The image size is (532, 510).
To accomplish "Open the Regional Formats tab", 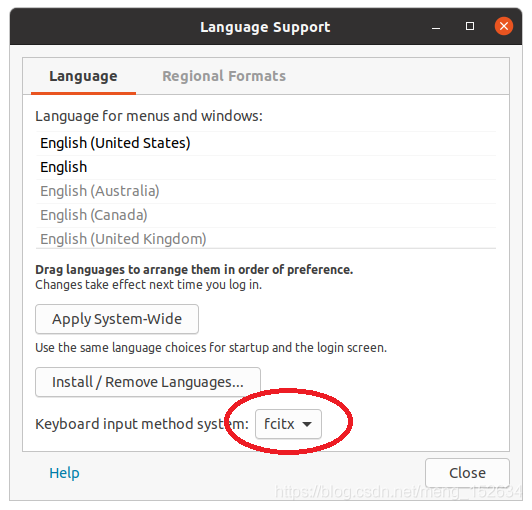I will (x=224, y=76).
